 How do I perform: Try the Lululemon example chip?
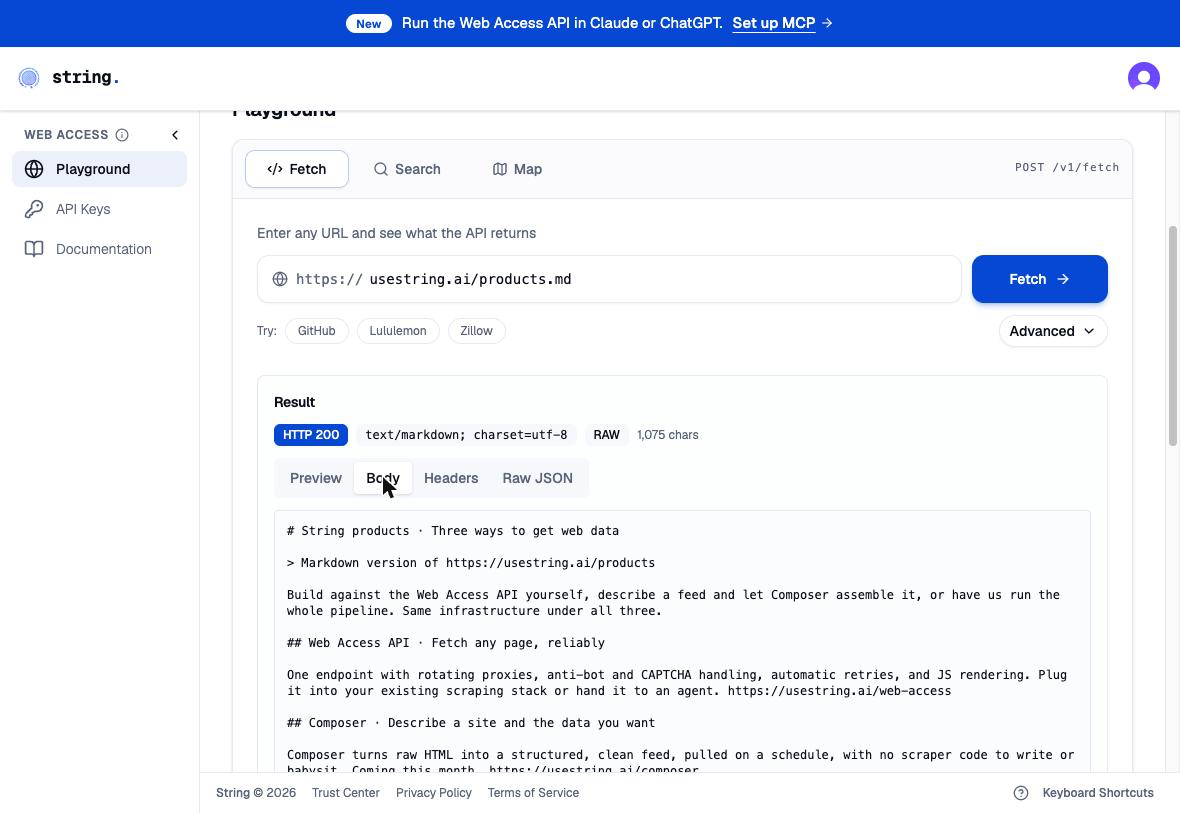click(x=398, y=331)
